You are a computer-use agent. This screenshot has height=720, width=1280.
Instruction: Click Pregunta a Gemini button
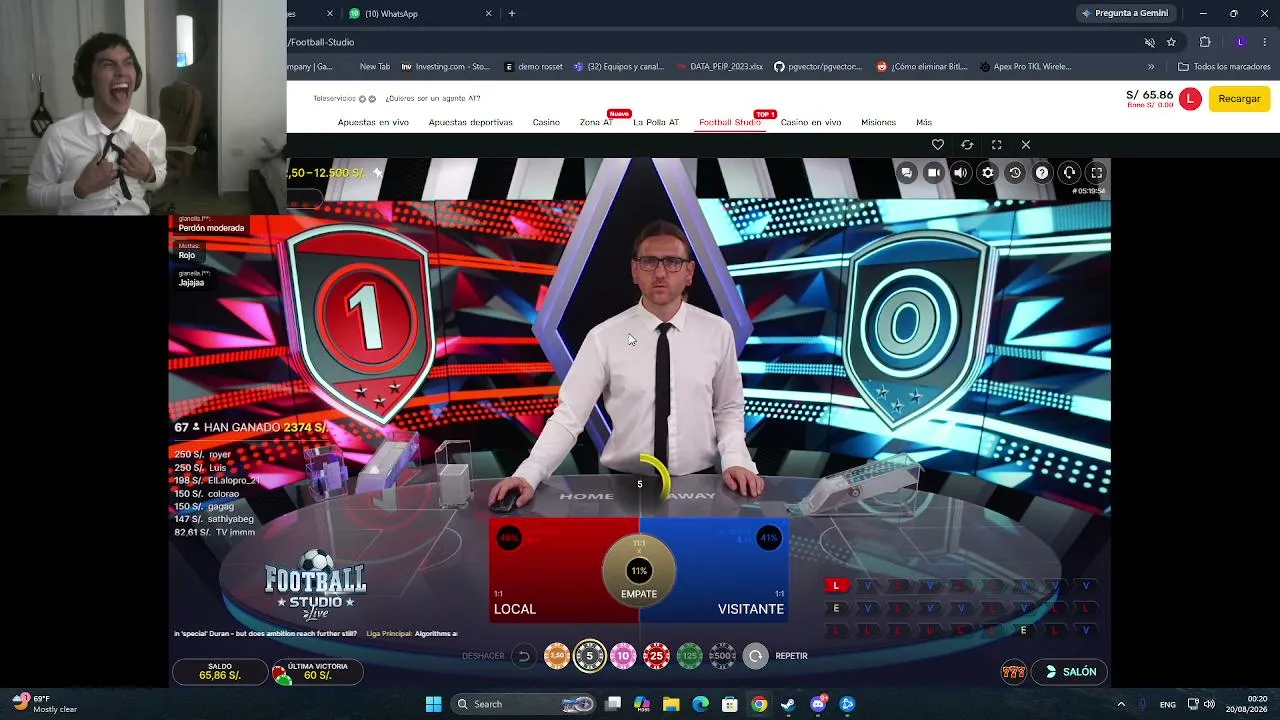(x=1124, y=14)
